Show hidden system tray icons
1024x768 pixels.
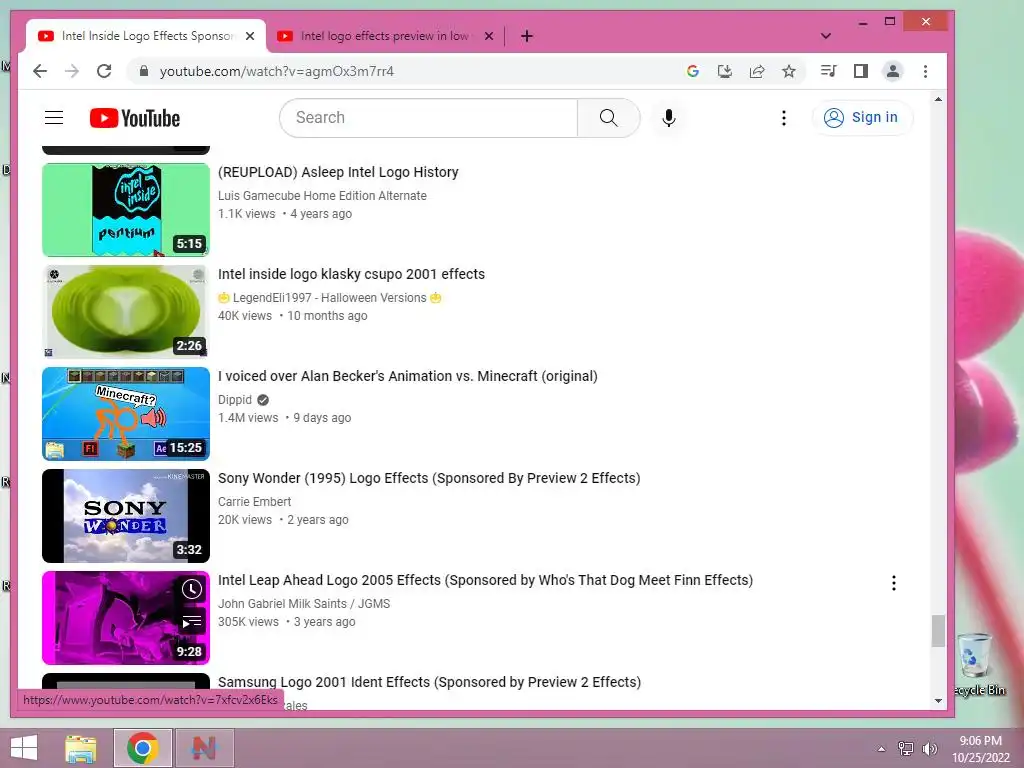(881, 748)
